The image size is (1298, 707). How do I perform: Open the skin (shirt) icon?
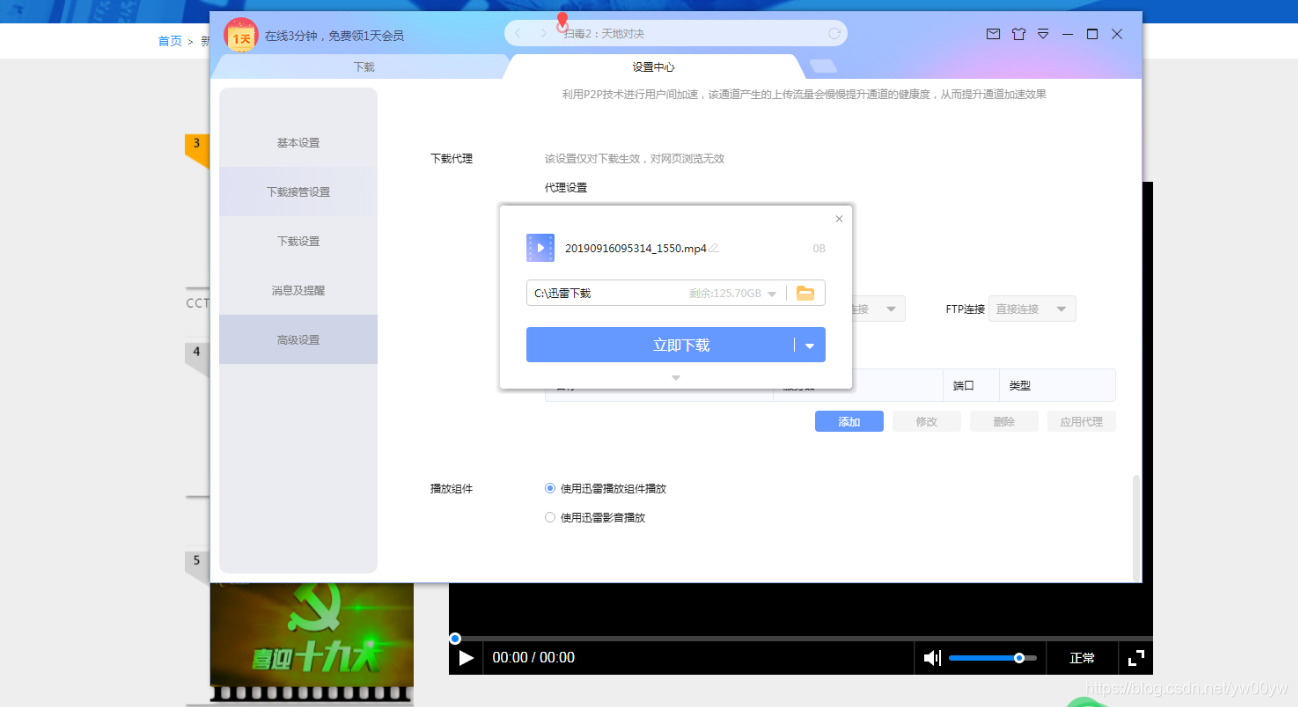[1019, 34]
